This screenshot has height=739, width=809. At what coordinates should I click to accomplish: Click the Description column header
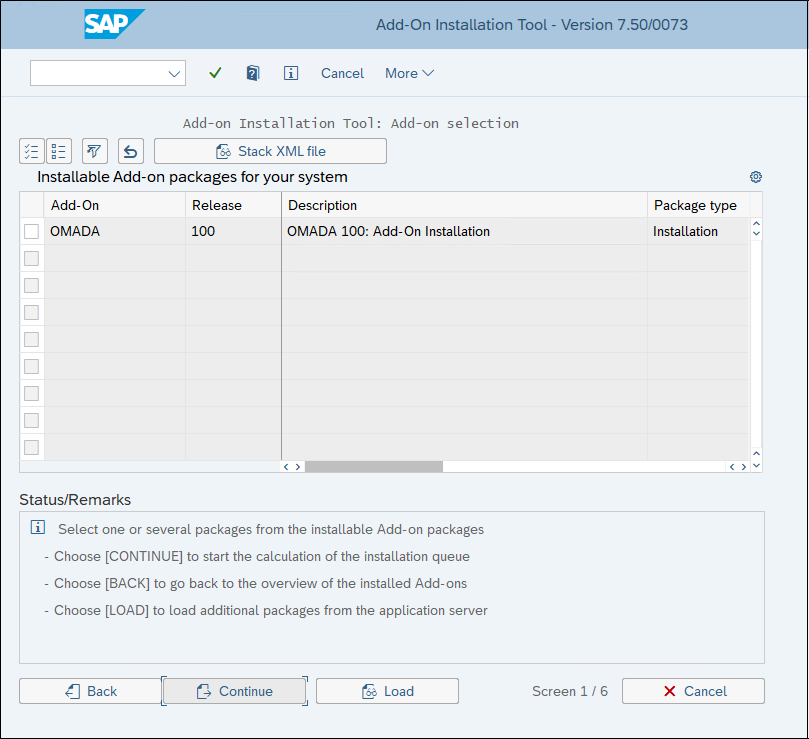464,205
